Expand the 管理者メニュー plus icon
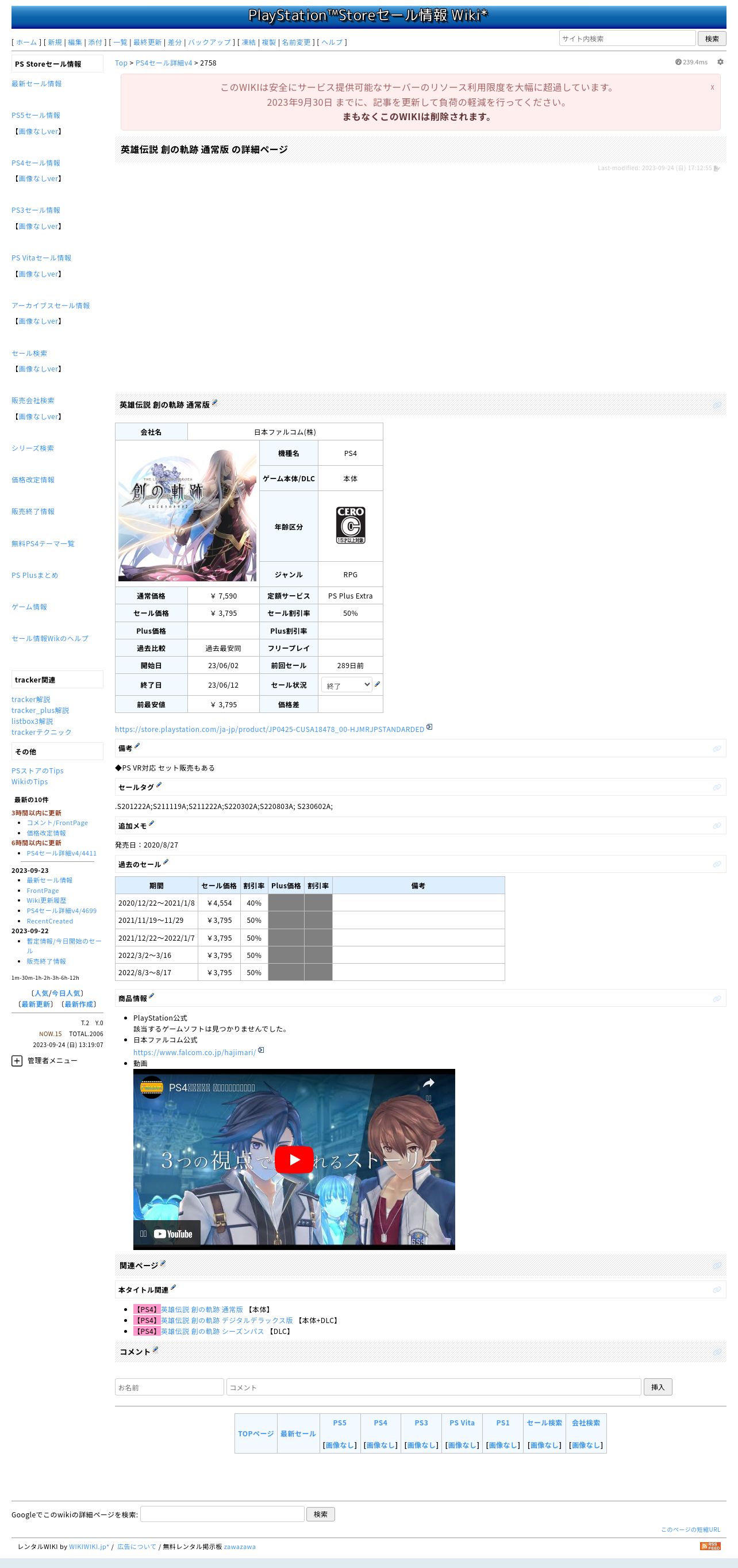Screen dimensions: 738x1568 (17, 1060)
